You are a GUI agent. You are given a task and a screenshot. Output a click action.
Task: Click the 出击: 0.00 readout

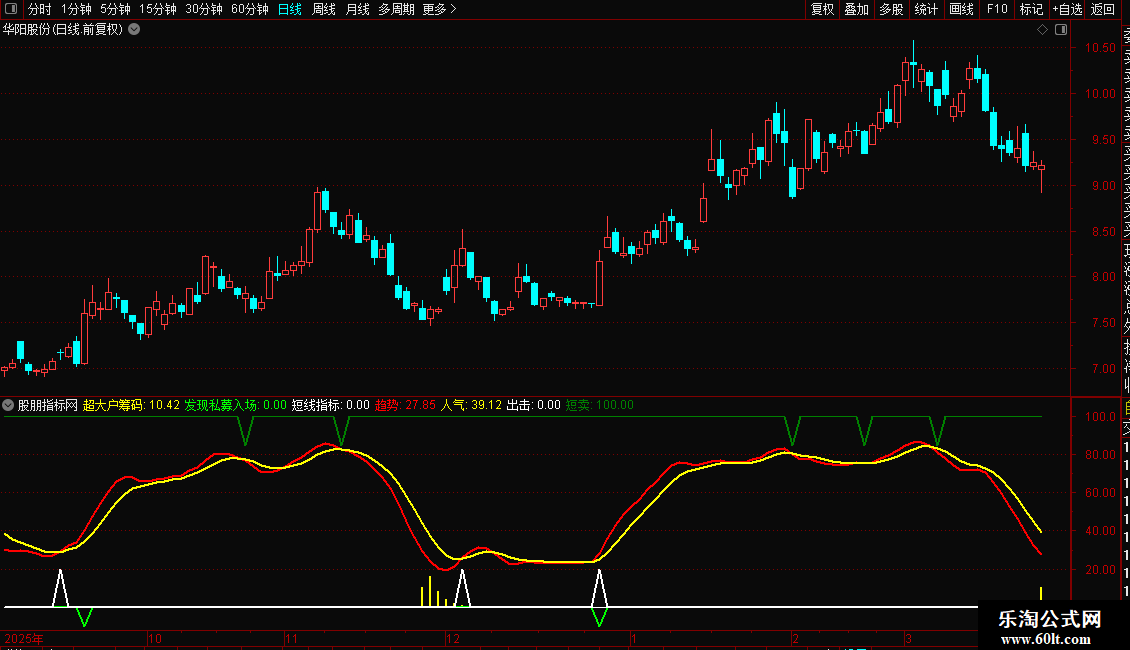(x=533, y=405)
